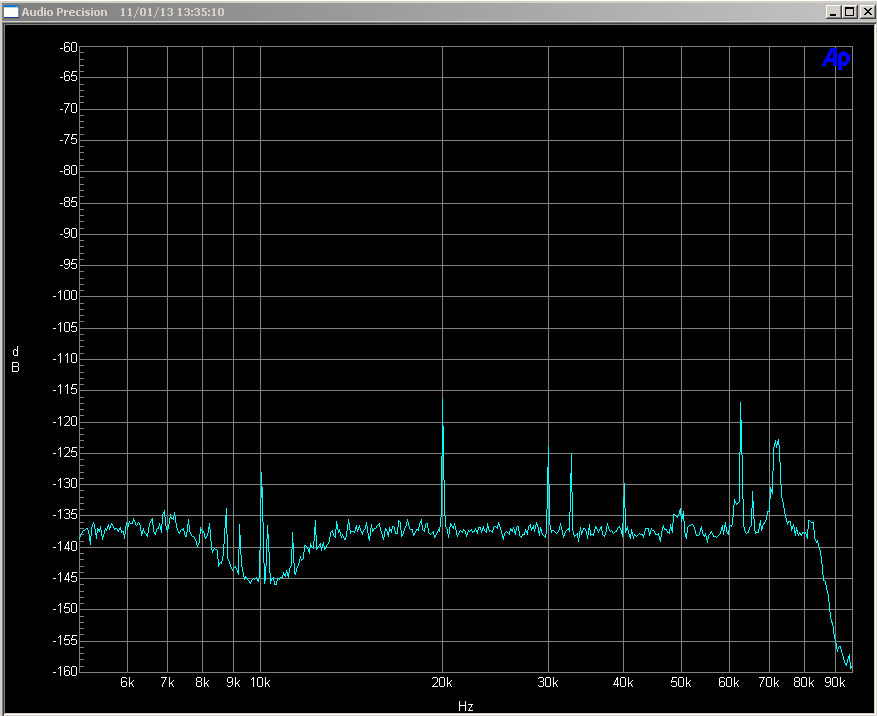Click the 'dB' vertical axis title

point(16,359)
